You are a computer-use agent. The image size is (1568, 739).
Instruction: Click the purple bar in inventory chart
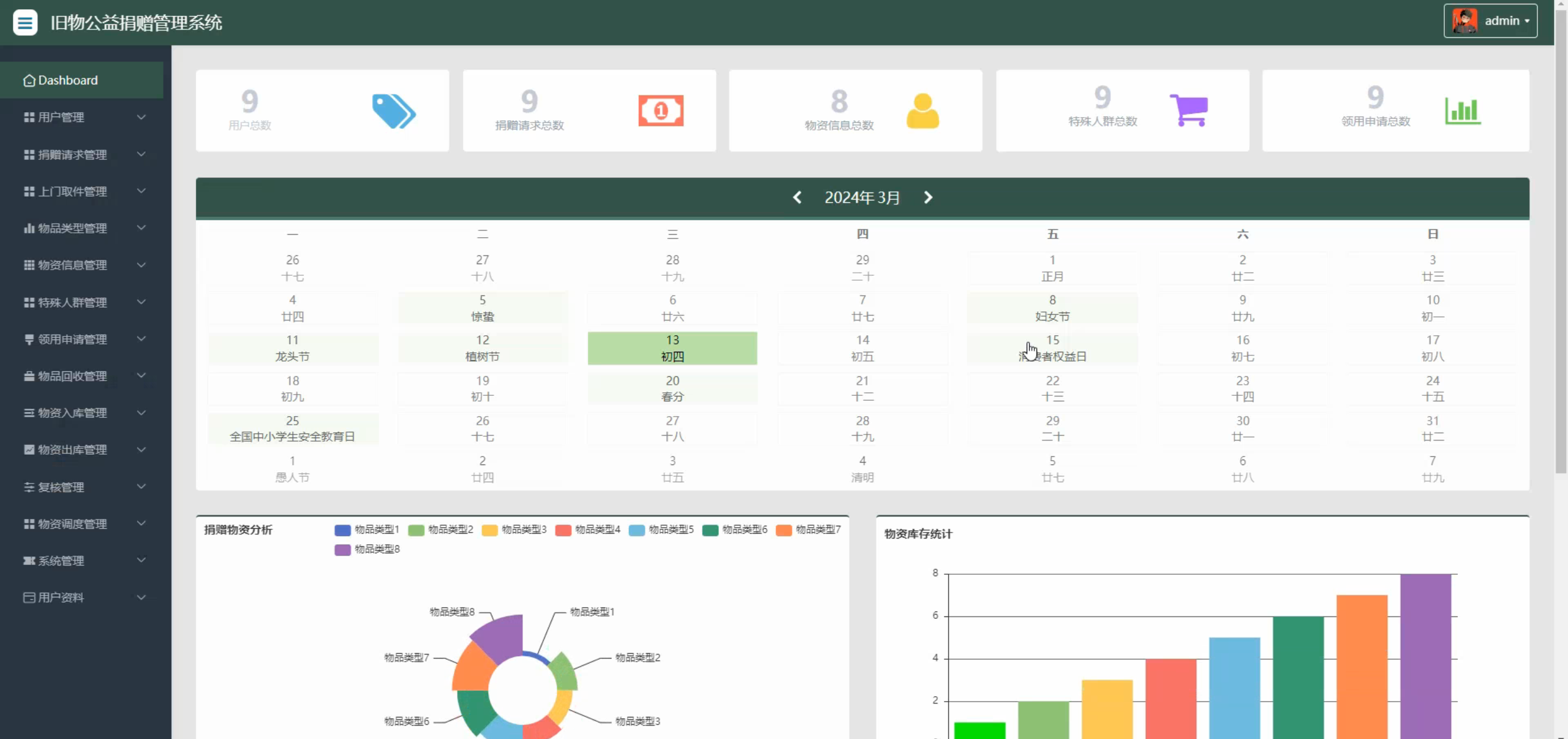coord(1425,656)
